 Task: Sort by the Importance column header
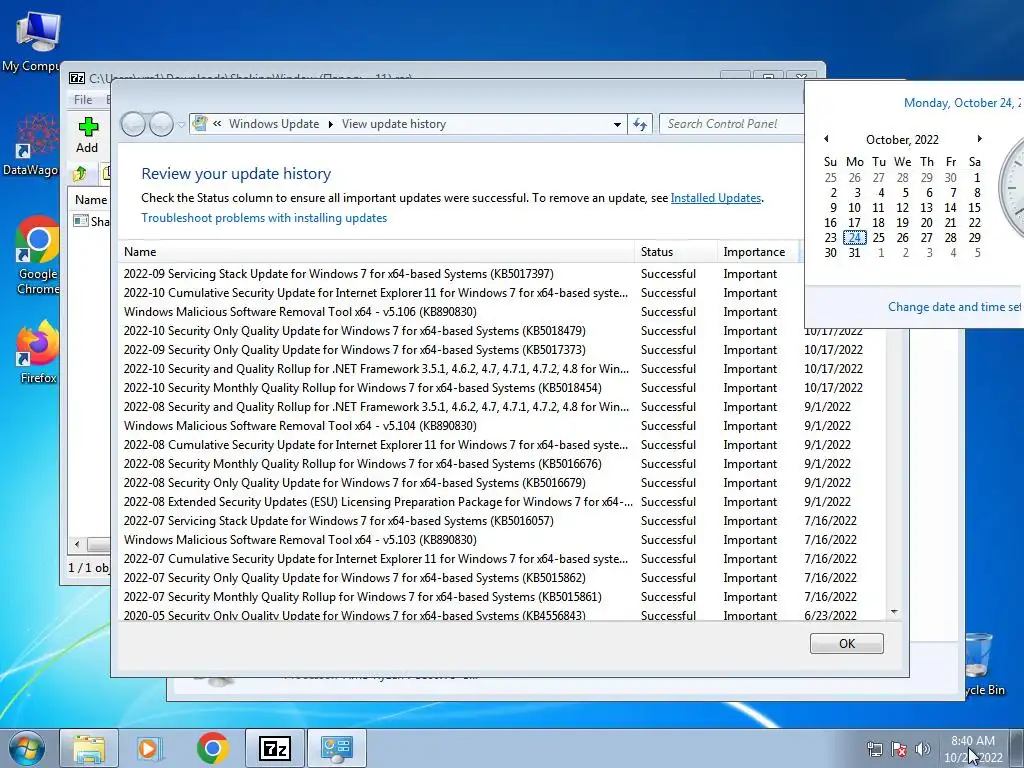758,252
